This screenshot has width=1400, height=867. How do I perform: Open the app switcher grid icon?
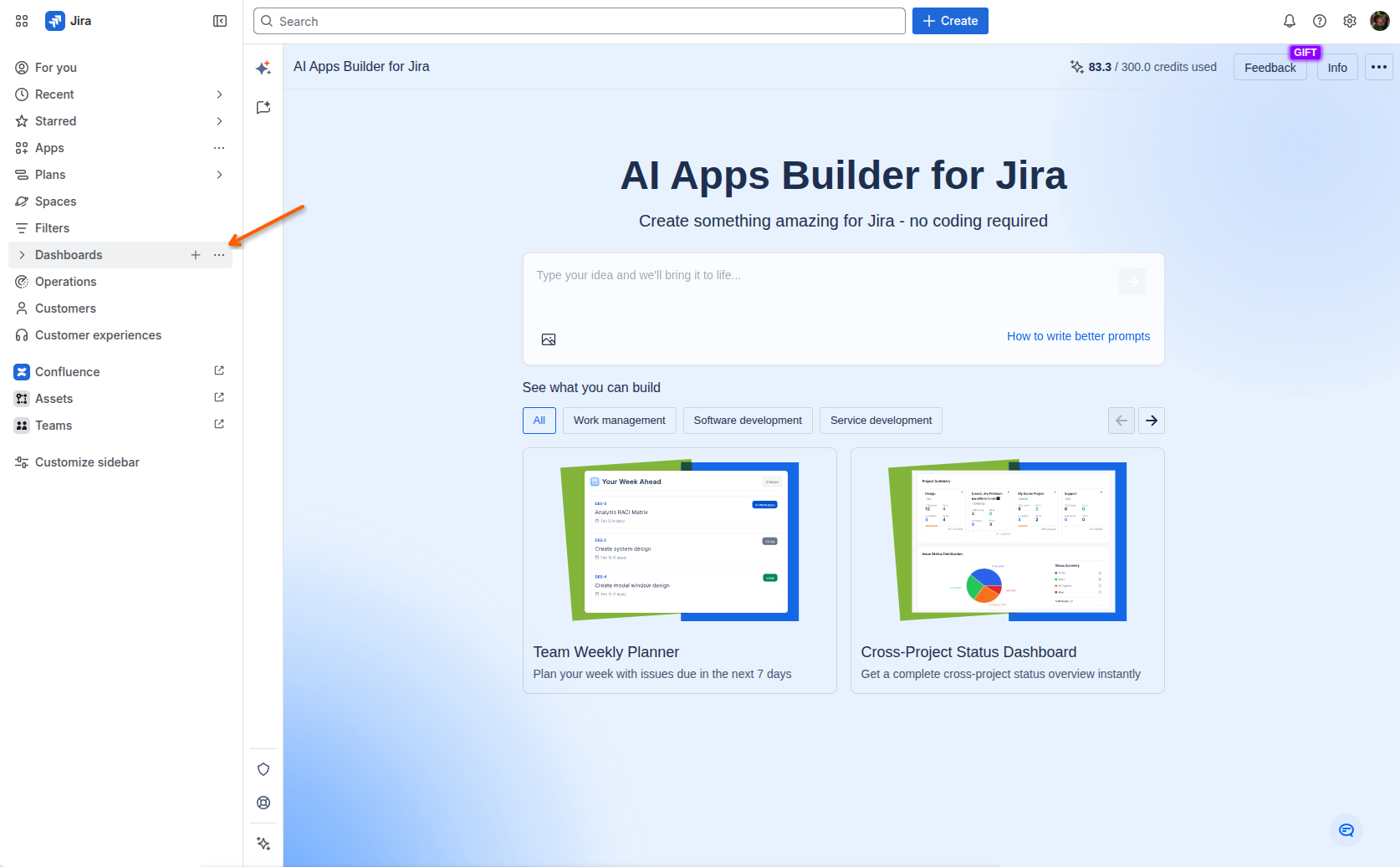point(22,21)
